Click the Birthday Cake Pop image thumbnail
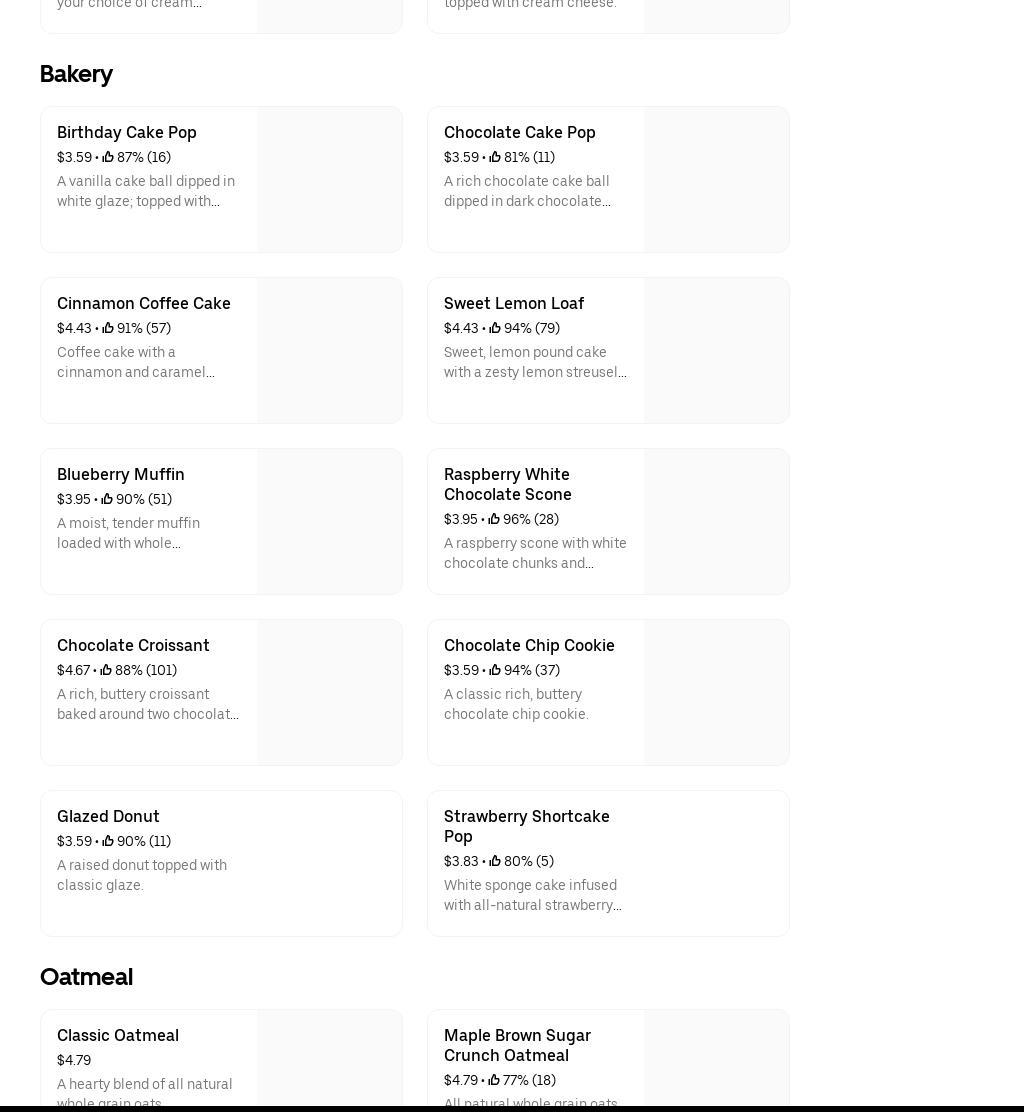The image size is (1024, 1112). coord(329,180)
